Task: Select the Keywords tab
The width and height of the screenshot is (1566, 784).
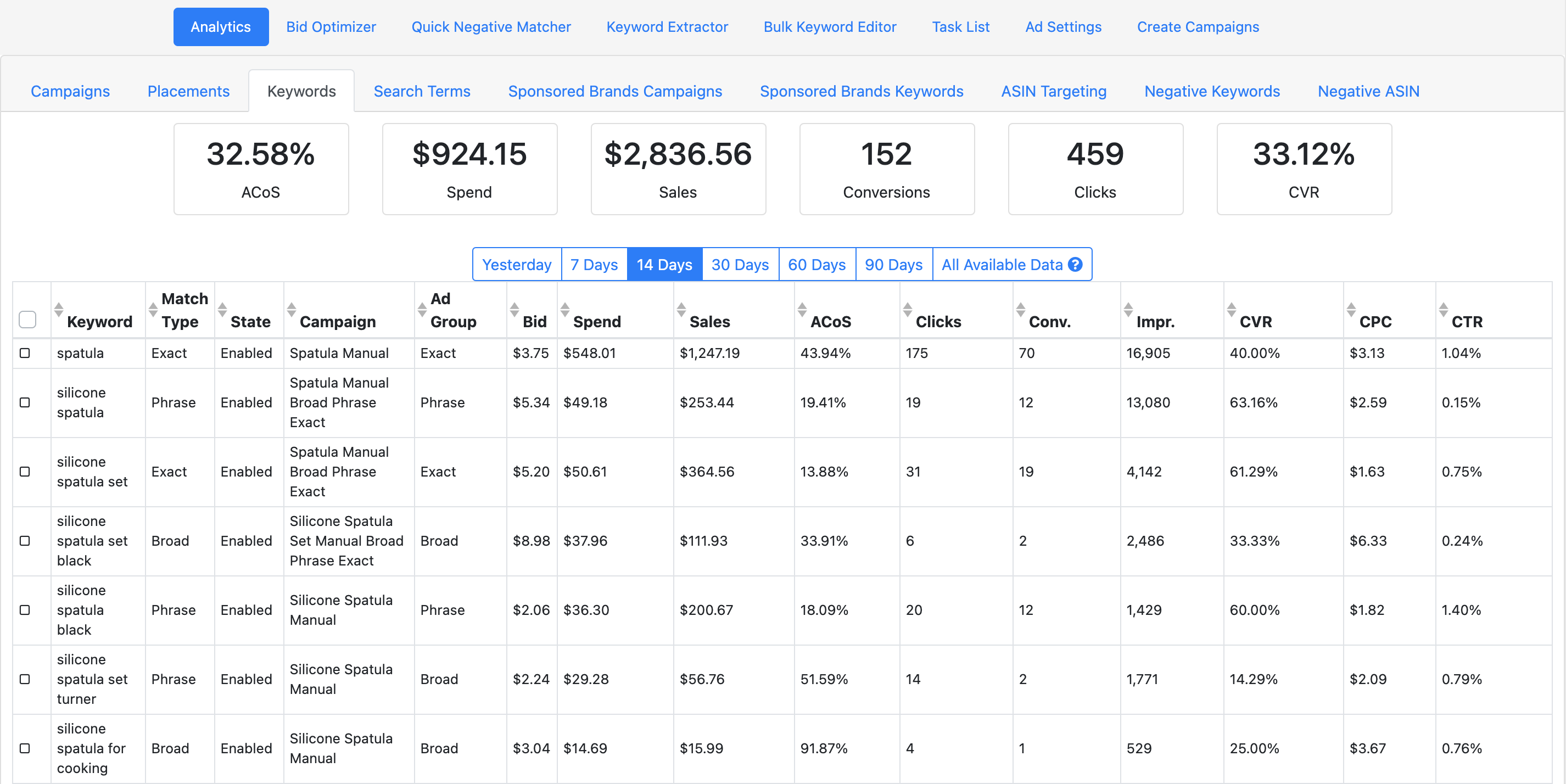Action: tap(301, 91)
